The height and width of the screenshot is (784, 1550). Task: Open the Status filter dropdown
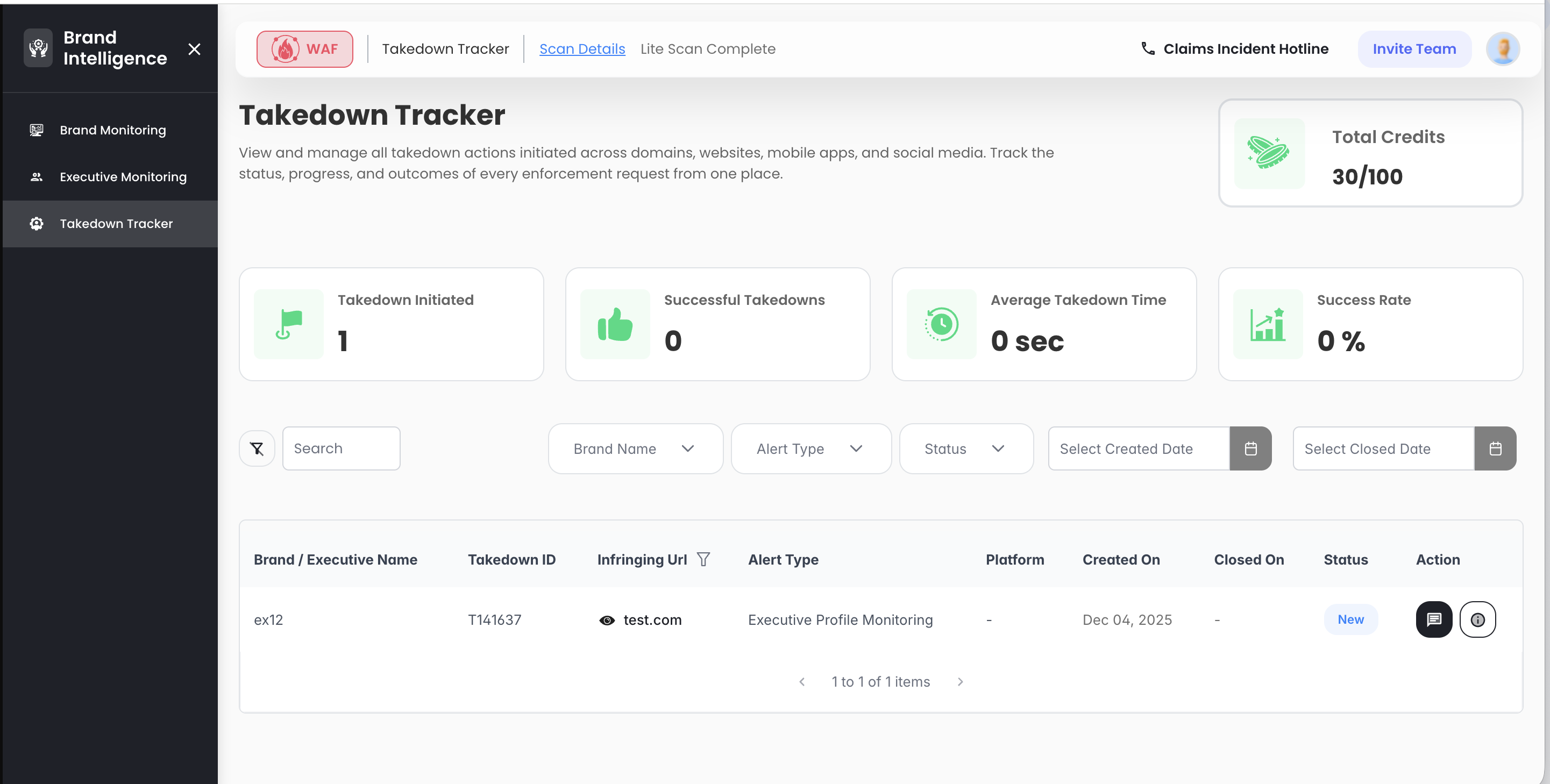pyautogui.click(x=966, y=448)
